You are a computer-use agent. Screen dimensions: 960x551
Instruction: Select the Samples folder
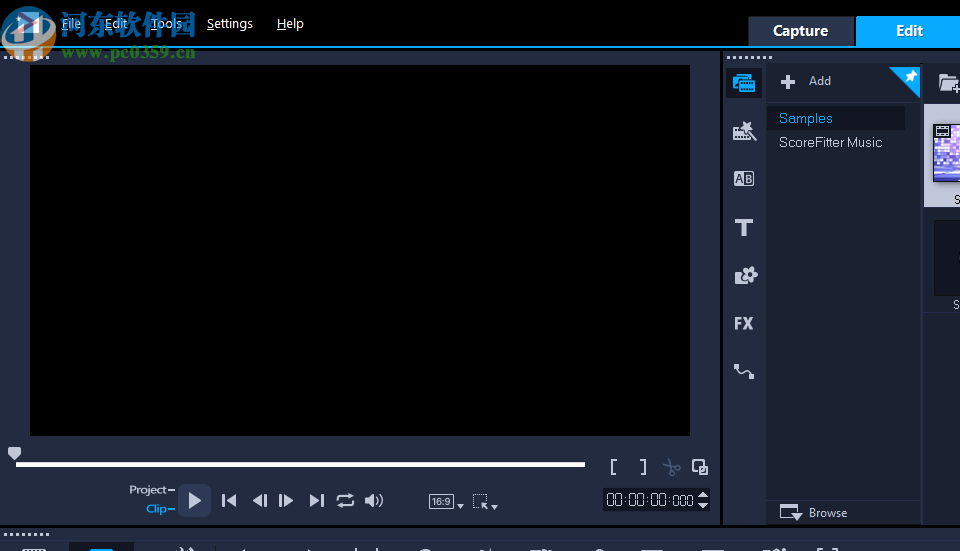(x=836, y=118)
